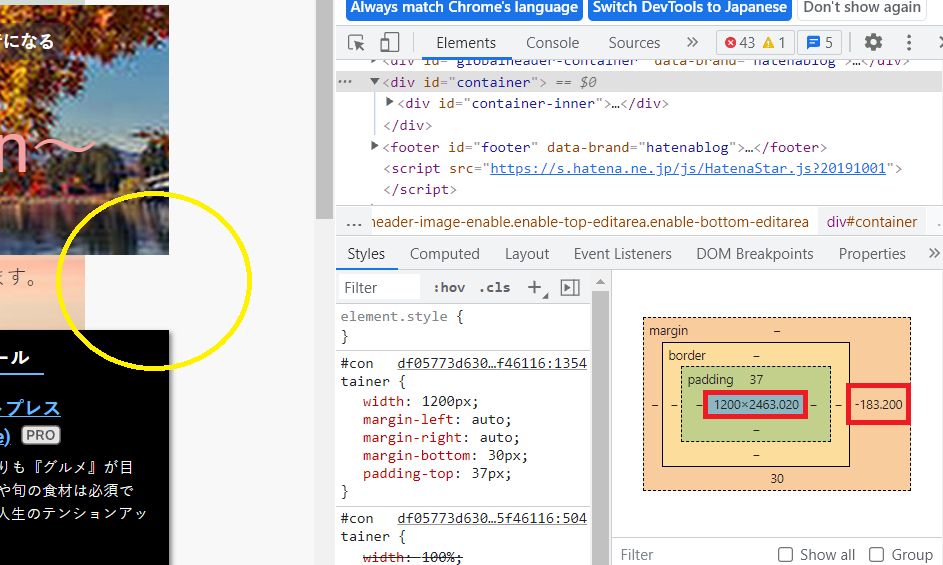Click Always match Chrome's language button
This screenshot has height=565, width=943.
click(464, 8)
